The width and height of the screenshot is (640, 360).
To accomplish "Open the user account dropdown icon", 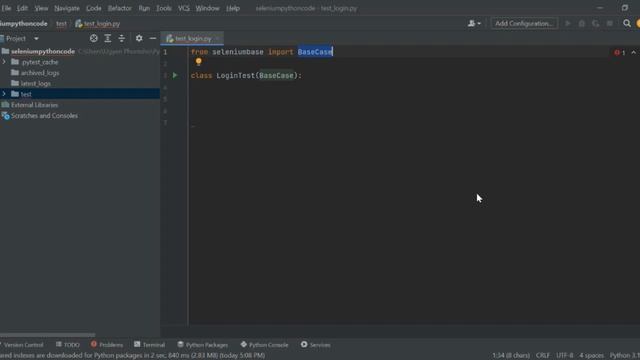I will click(x=474, y=24).
